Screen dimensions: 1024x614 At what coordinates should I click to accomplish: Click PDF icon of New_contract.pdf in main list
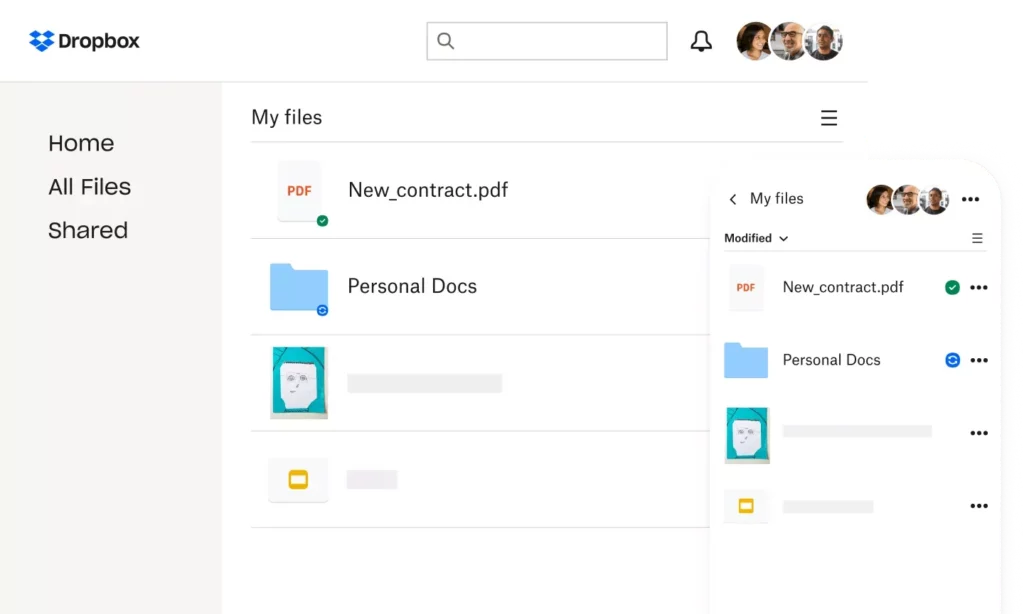(299, 191)
